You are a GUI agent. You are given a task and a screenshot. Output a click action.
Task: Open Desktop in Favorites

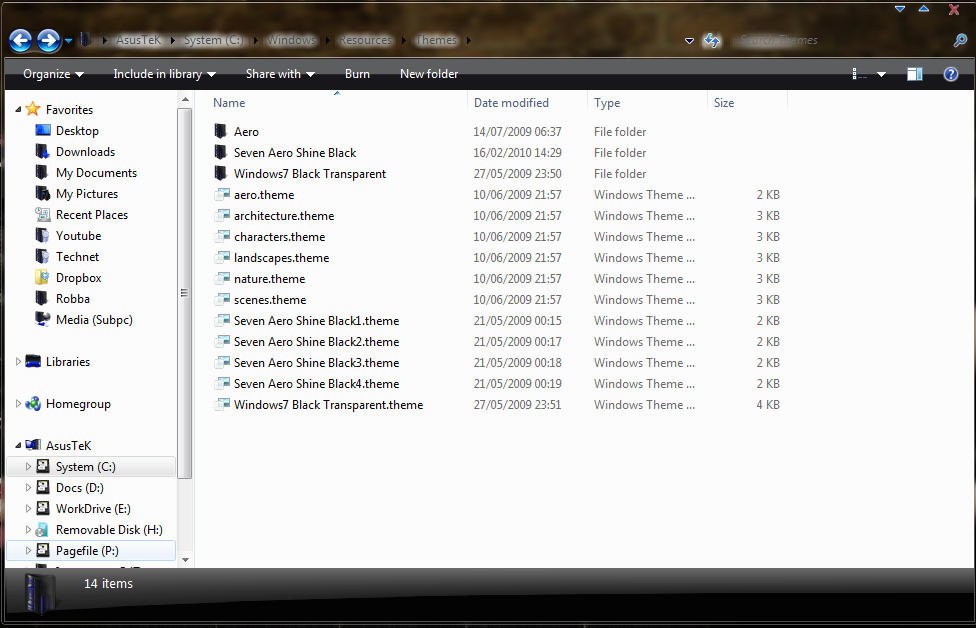point(77,131)
